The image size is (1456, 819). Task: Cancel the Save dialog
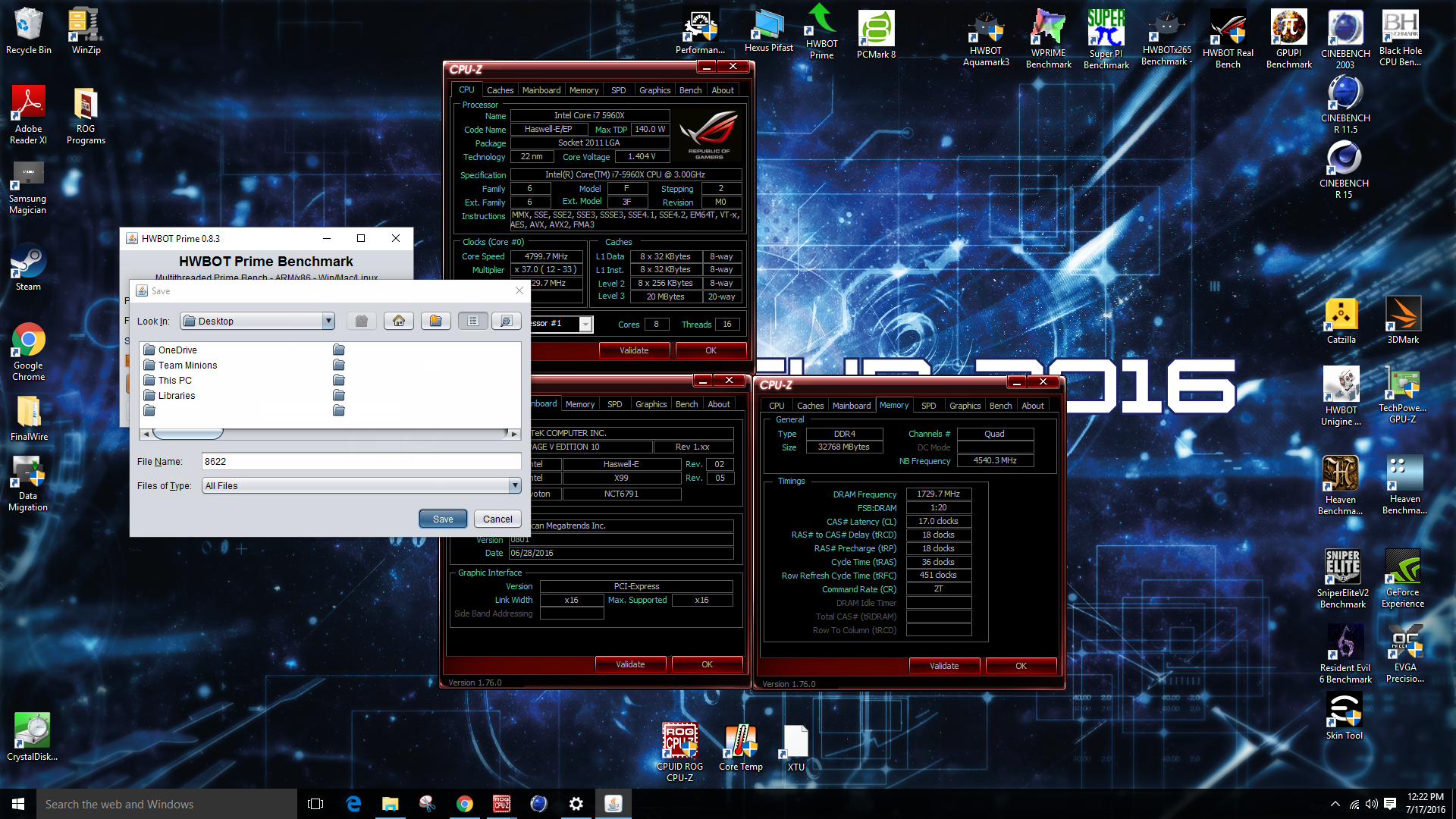[497, 519]
